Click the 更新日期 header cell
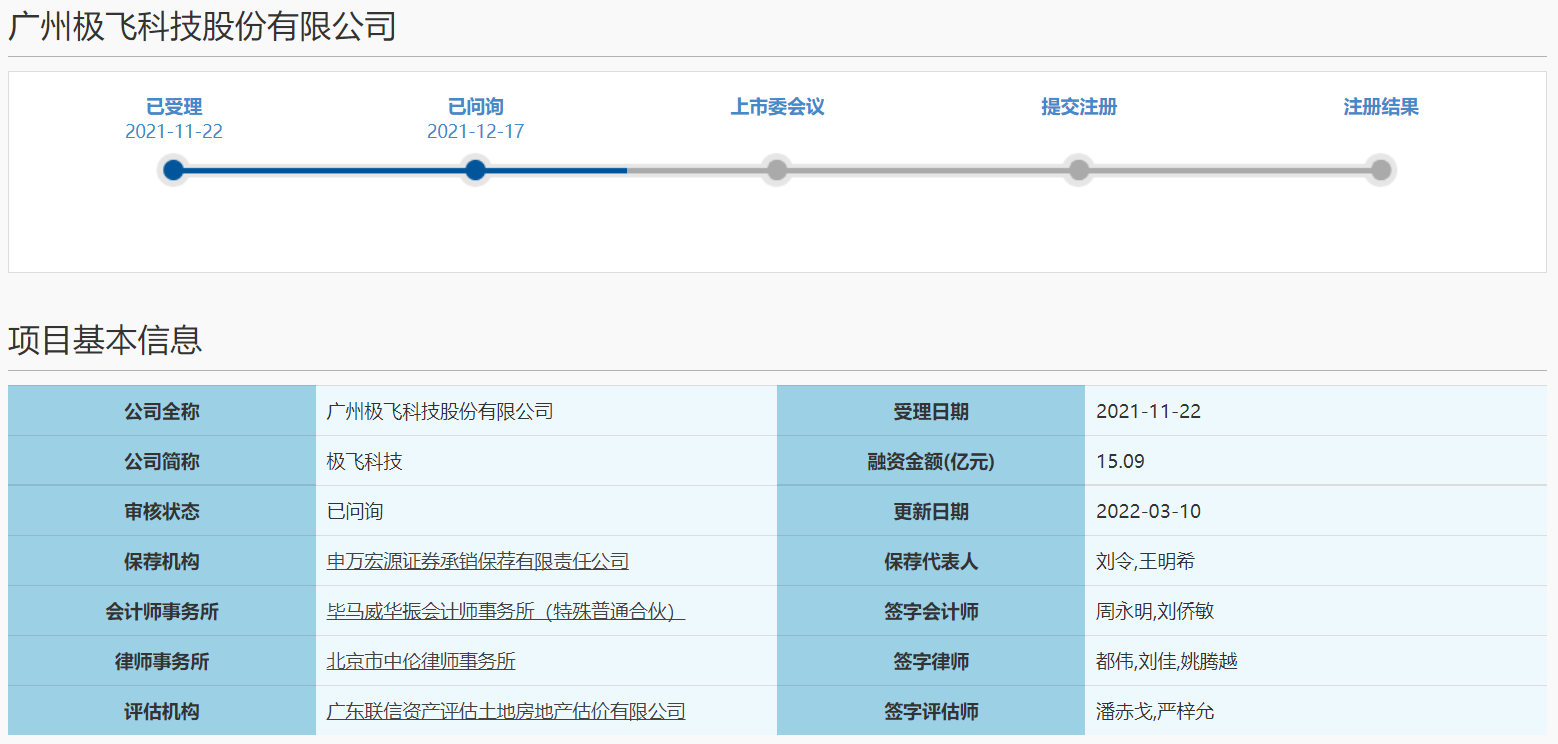This screenshot has height=744, width=1558. (x=931, y=511)
